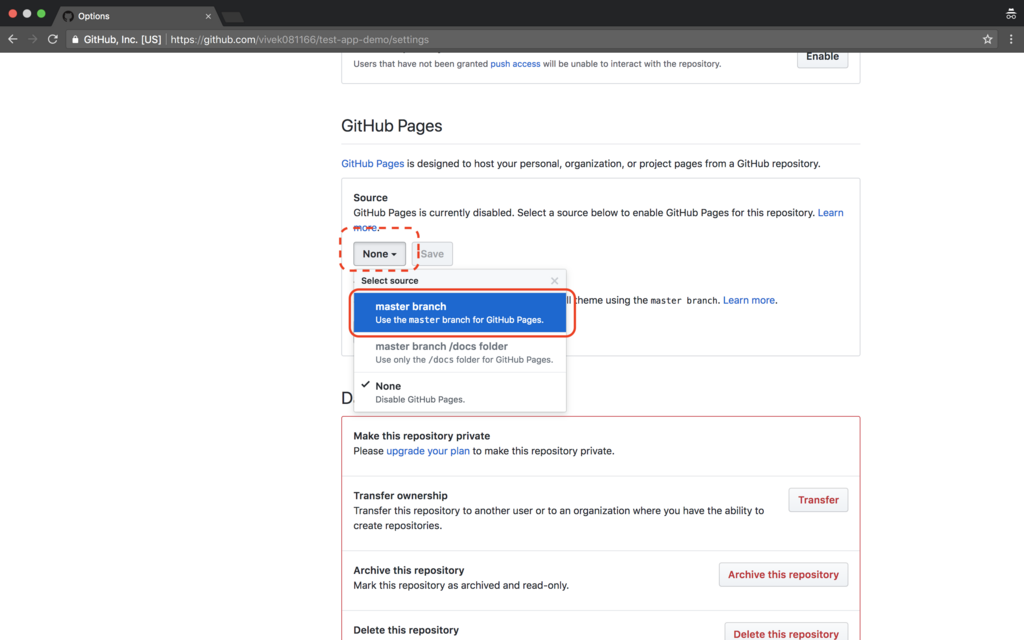
Task: Click the address bar URL
Action: [x=300, y=40]
